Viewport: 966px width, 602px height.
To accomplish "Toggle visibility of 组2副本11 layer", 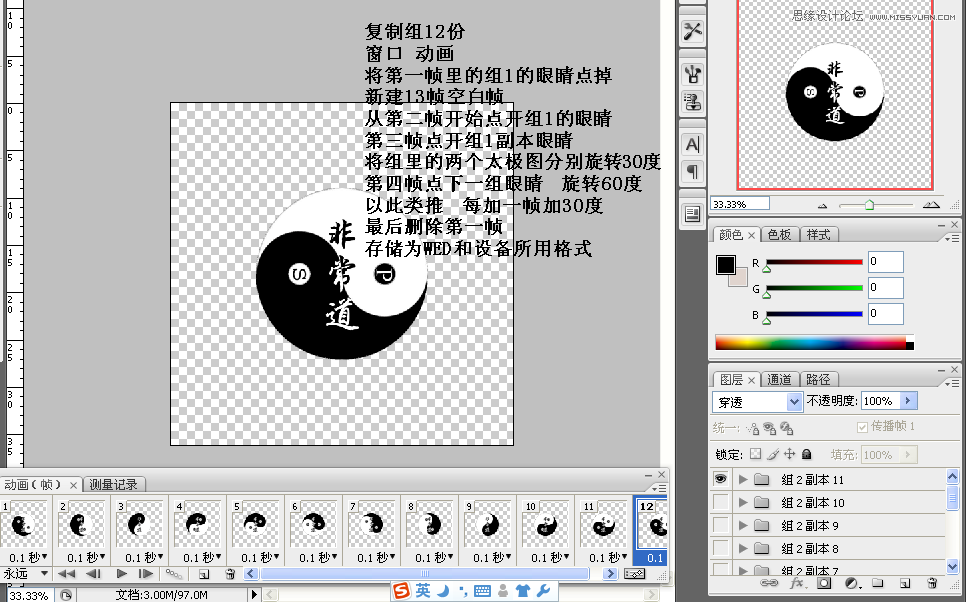I will click(x=722, y=478).
